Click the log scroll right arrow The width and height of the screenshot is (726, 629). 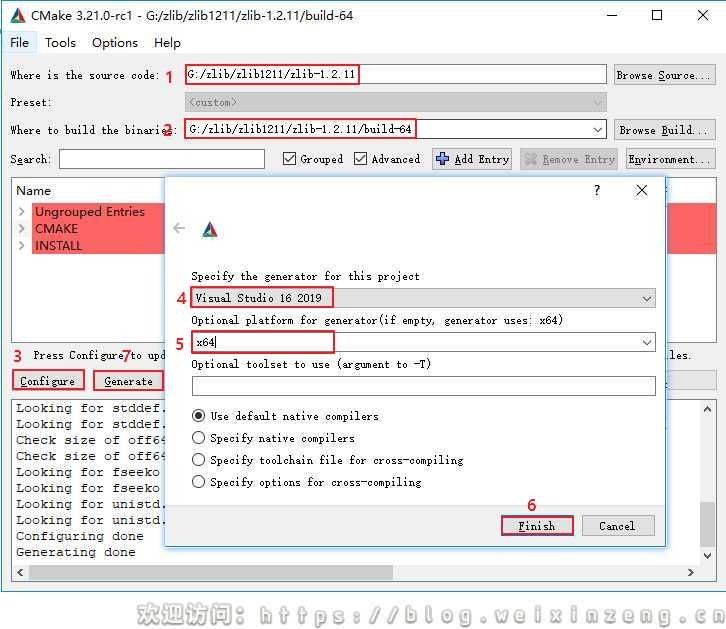coord(691,573)
